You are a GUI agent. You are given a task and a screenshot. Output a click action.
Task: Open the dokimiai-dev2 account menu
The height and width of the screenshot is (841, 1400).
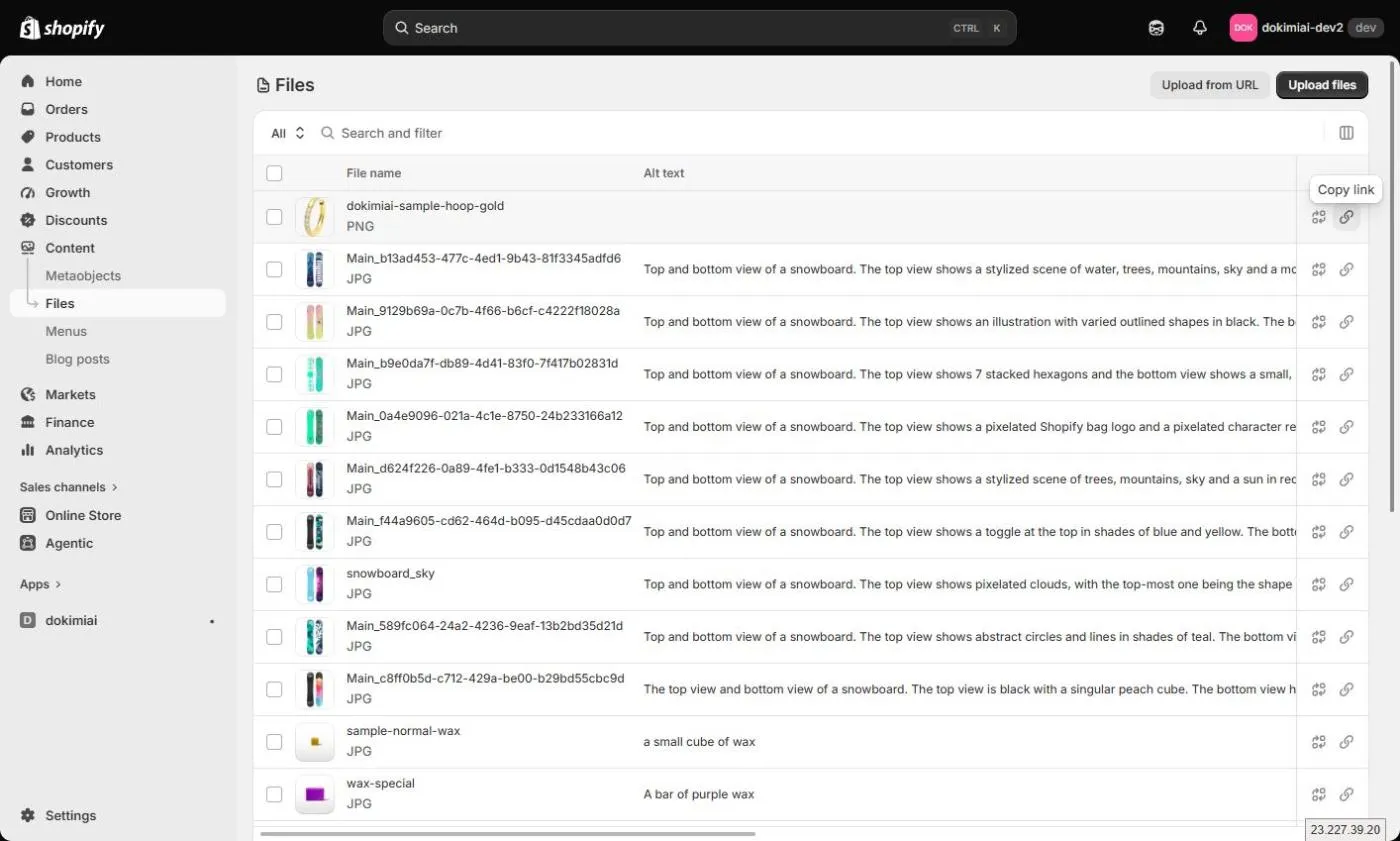[x=1306, y=28]
